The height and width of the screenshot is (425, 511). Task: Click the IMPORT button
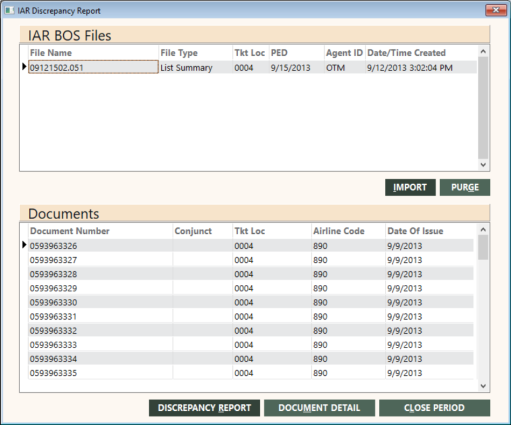tap(410, 187)
